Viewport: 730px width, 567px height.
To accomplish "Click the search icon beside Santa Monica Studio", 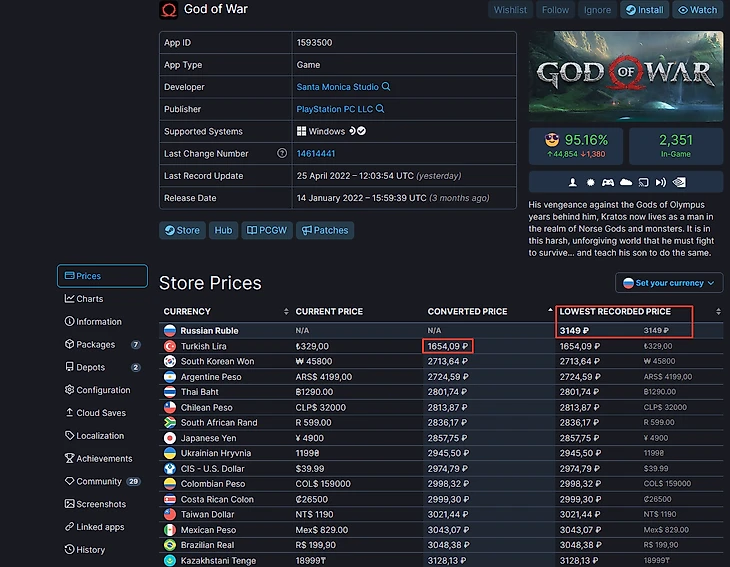I will click(386, 88).
